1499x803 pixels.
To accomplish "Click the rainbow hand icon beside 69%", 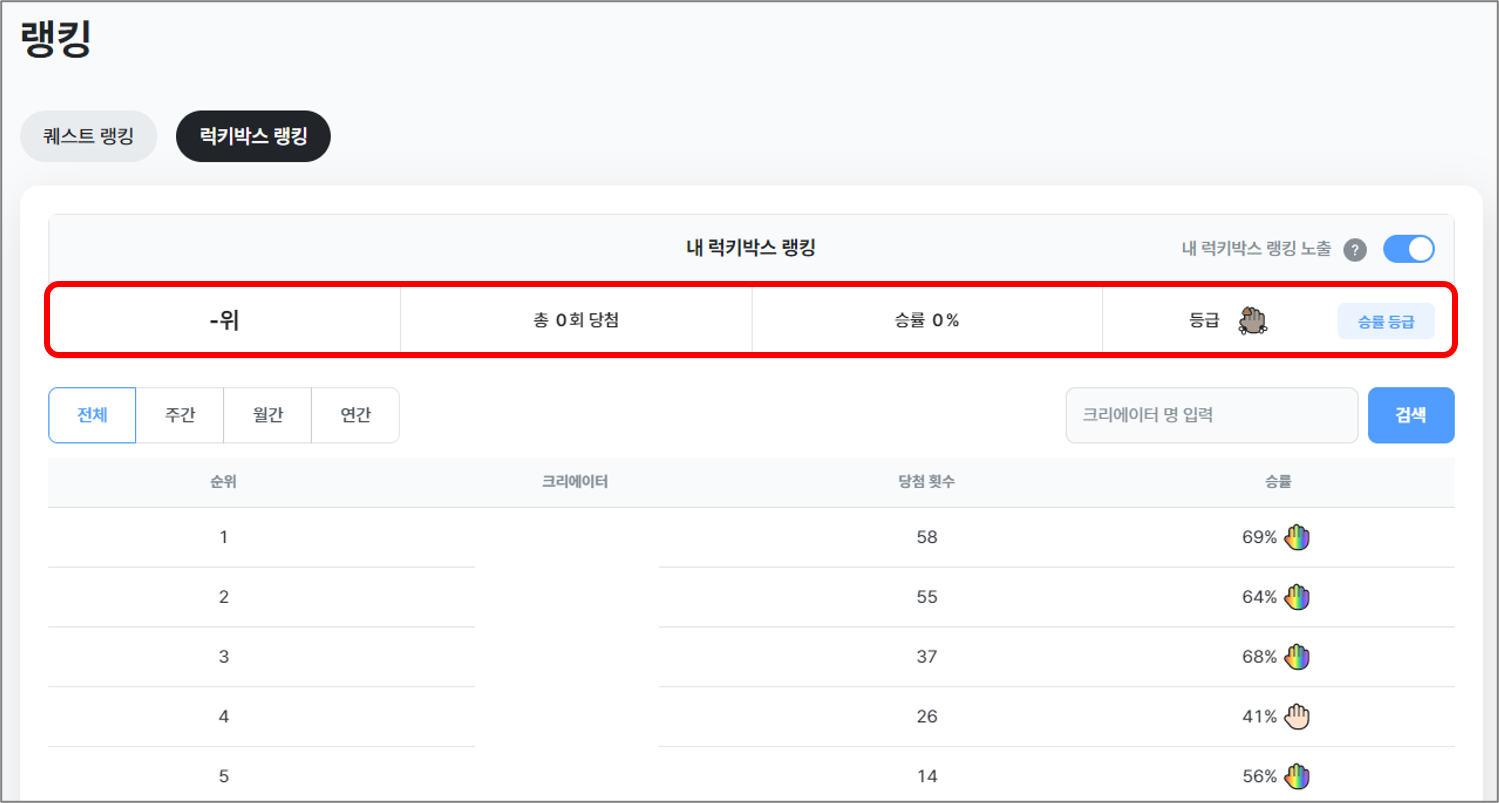I will point(1297,537).
